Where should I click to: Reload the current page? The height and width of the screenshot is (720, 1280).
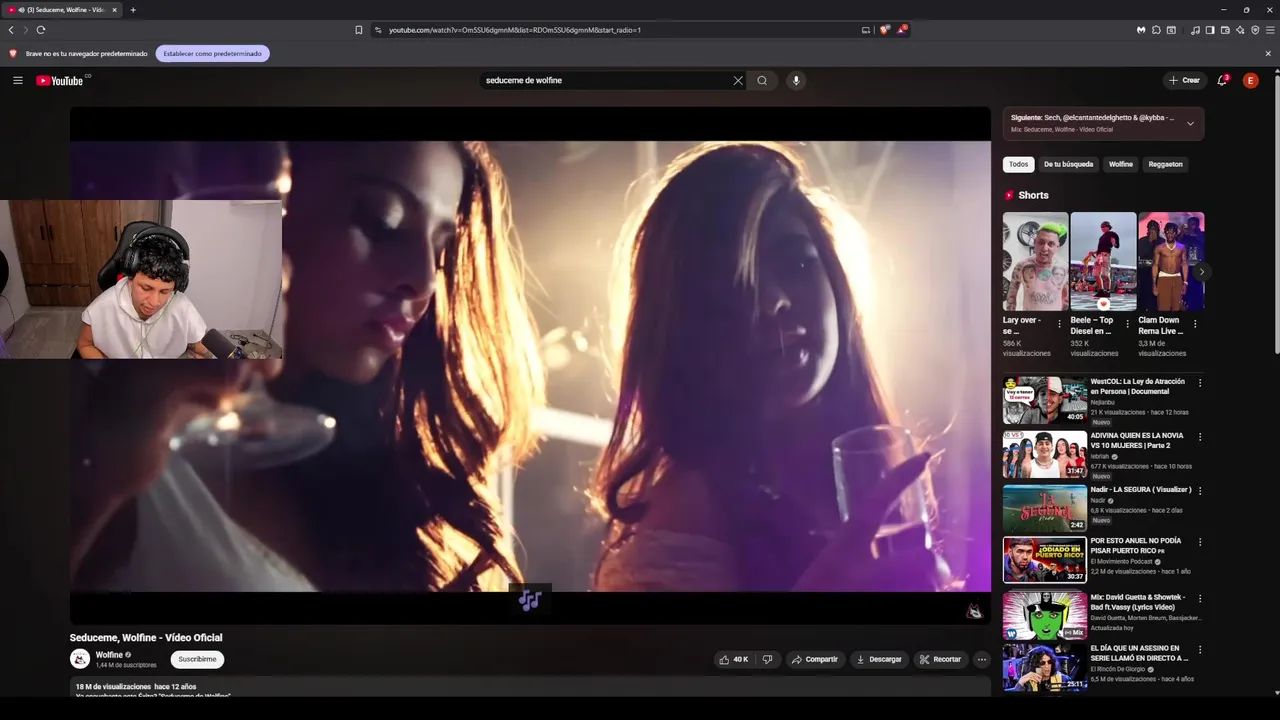coord(40,30)
